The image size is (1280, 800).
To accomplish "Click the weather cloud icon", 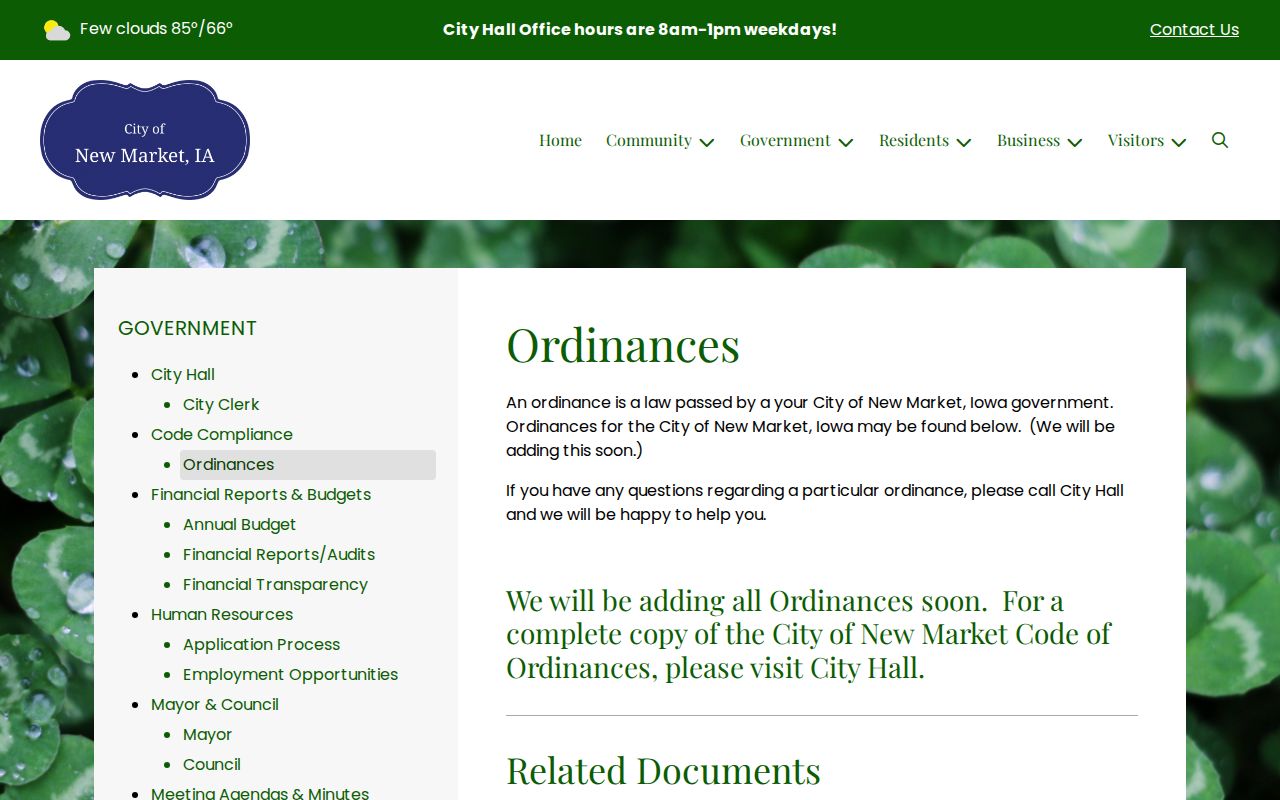I will coord(57,30).
